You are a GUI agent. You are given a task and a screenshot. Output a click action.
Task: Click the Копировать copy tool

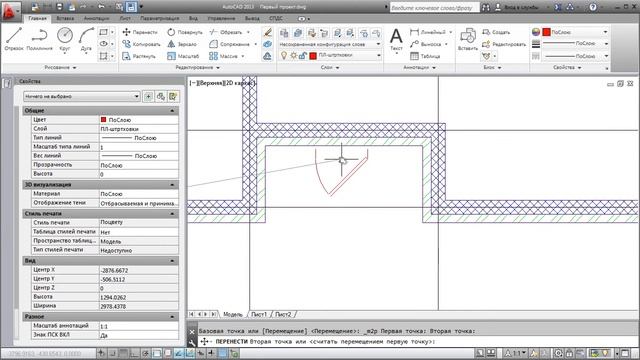coord(141,44)
